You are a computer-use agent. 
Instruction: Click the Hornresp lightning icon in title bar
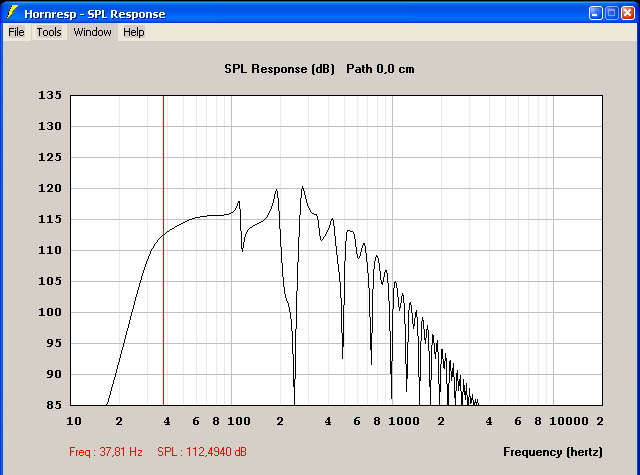pos(12,13)
